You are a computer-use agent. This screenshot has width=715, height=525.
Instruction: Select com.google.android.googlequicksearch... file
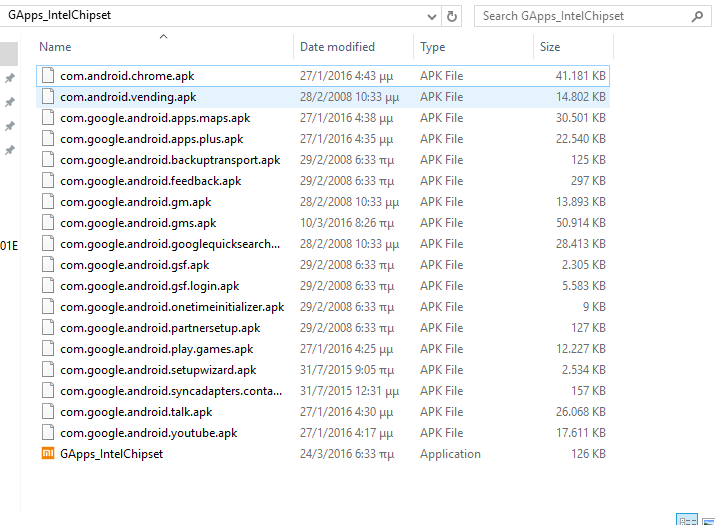click(x=170, y=244)
